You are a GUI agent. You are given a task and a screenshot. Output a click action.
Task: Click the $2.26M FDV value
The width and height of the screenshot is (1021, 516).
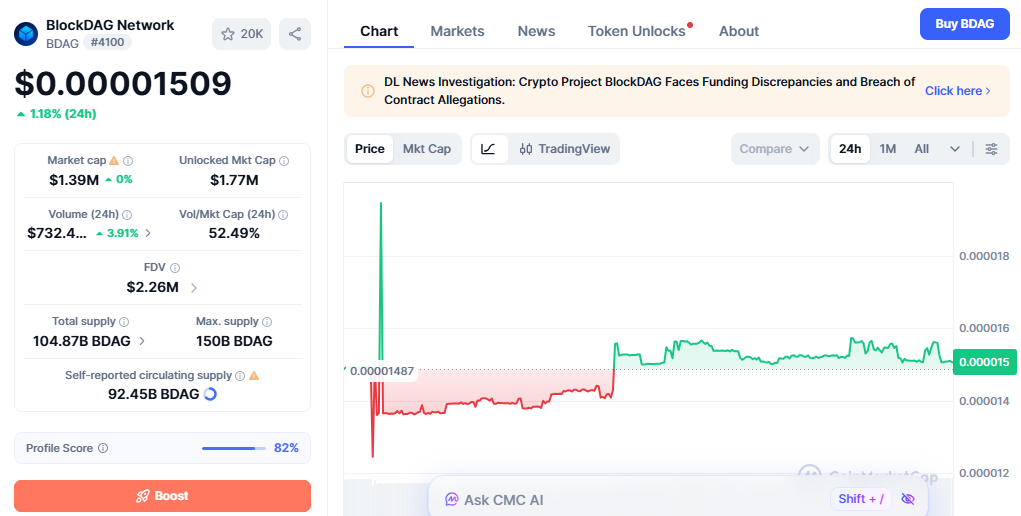152,287
